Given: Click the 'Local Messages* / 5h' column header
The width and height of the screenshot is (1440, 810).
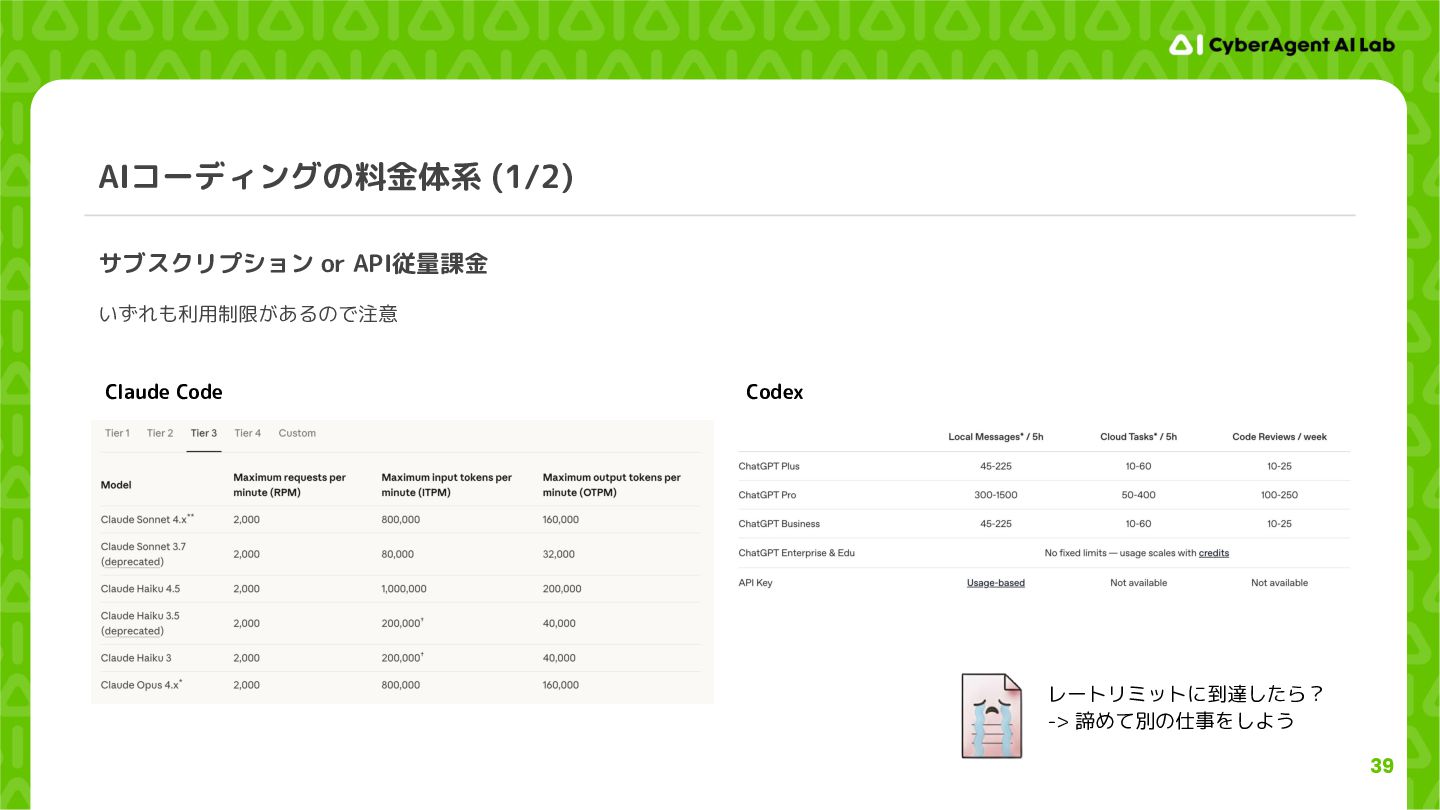Looking at the screenshot, I should pyautogui.click(x=996, y=437).
